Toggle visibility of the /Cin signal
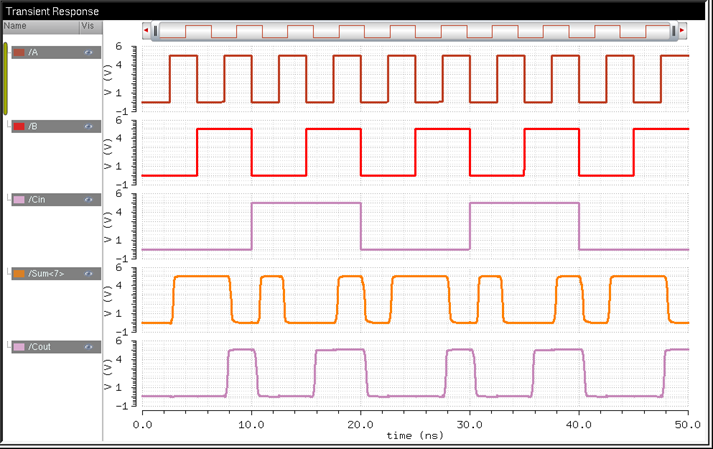This screenshot has height=449, width=713. (x=89, y=200)
